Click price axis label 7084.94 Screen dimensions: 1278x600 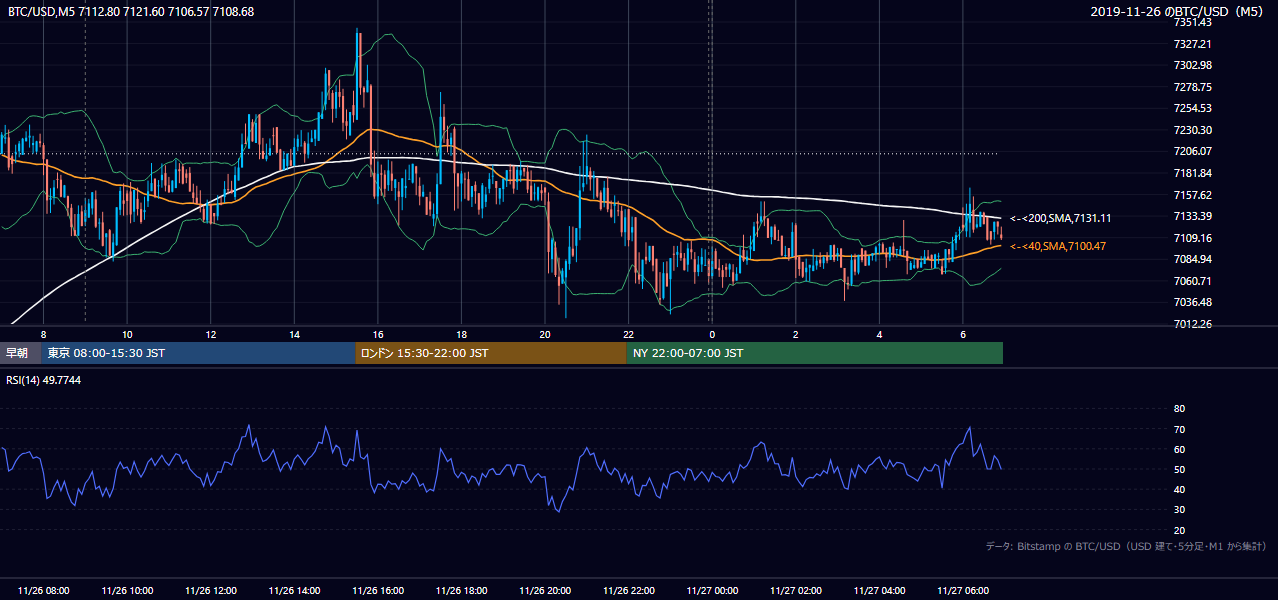pyautogui.click(x=1192, y=259)
